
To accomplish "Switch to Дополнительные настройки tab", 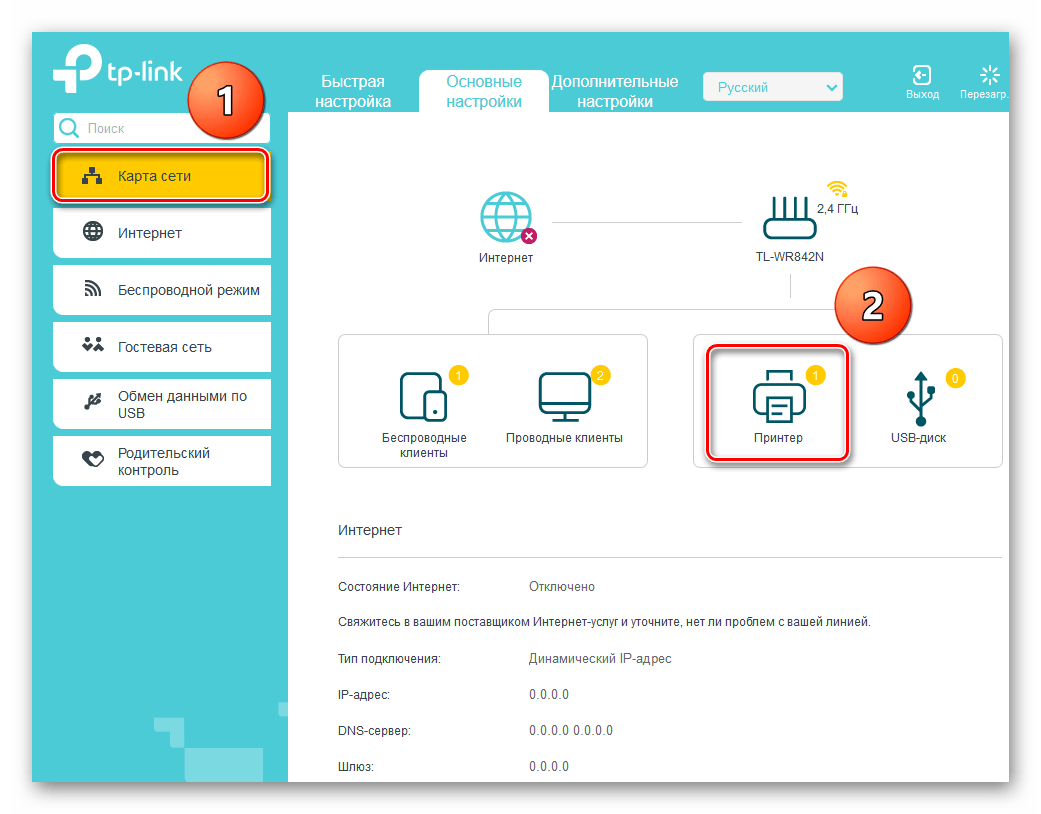I will pos(615,91).
